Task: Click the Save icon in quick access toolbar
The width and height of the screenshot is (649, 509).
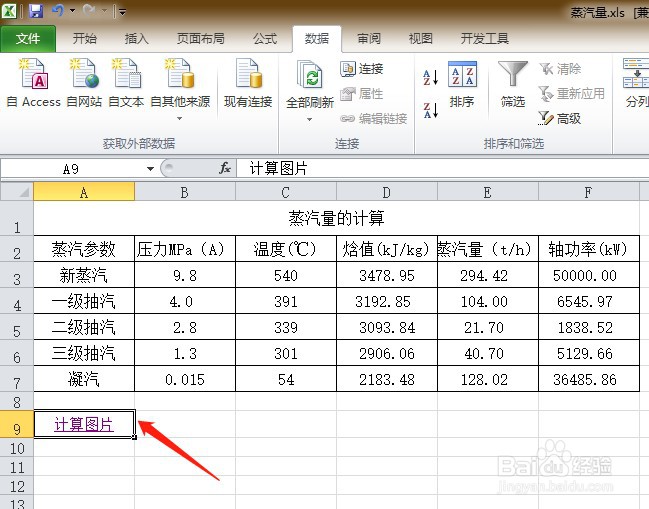Action: [x=36, y=11]
